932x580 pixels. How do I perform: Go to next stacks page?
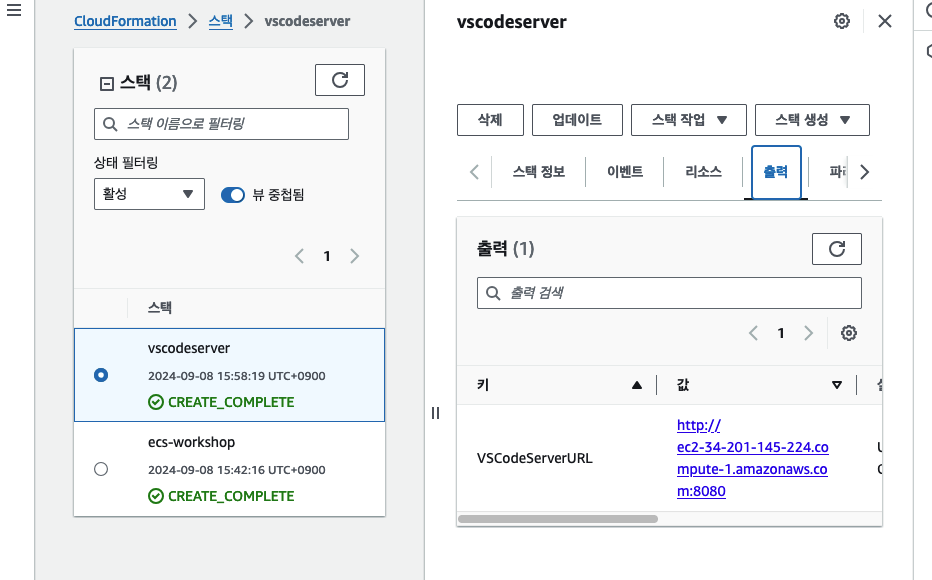pos(355,256)
